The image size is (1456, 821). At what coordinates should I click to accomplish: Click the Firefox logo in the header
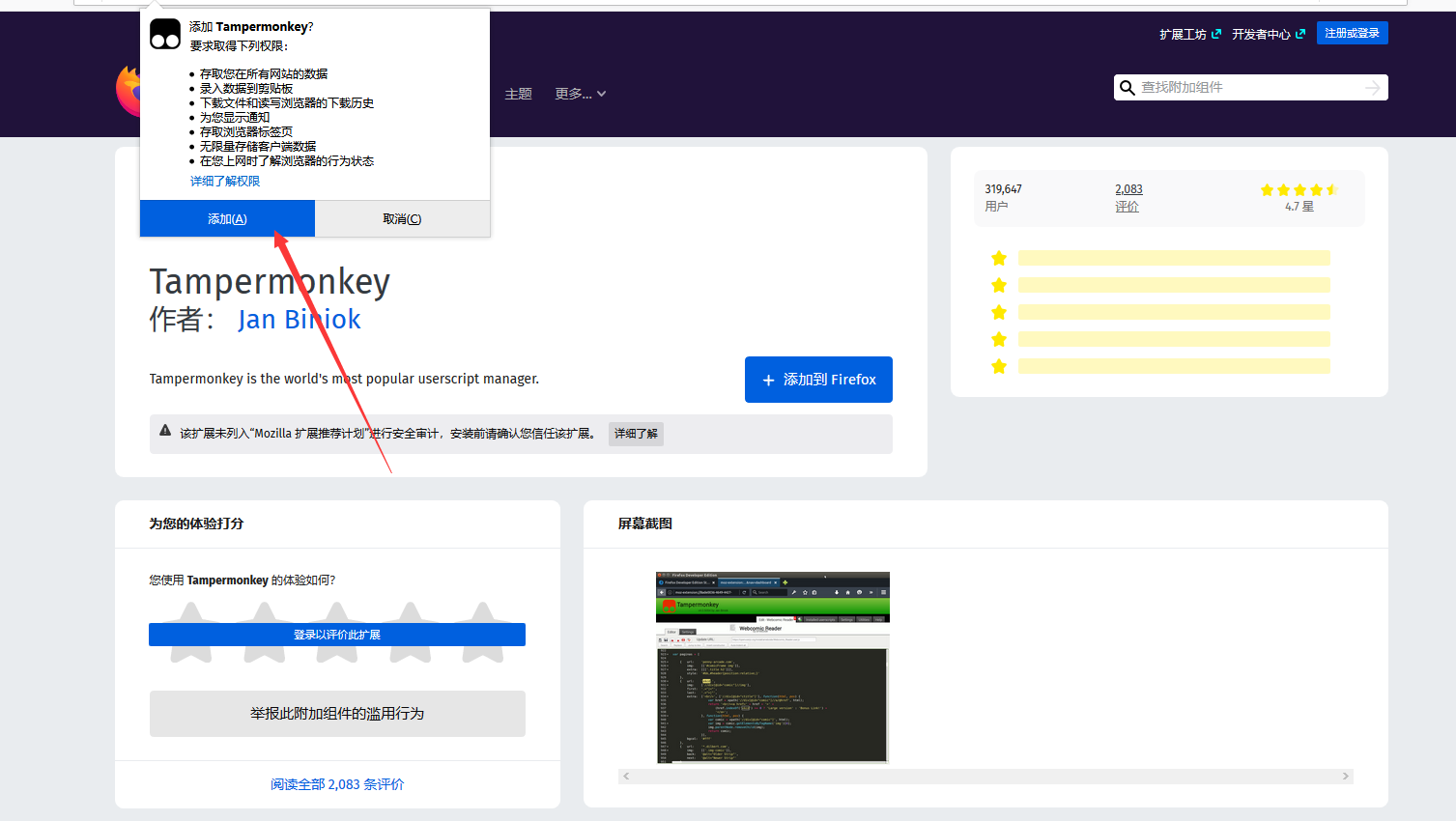tap(128, 92)
